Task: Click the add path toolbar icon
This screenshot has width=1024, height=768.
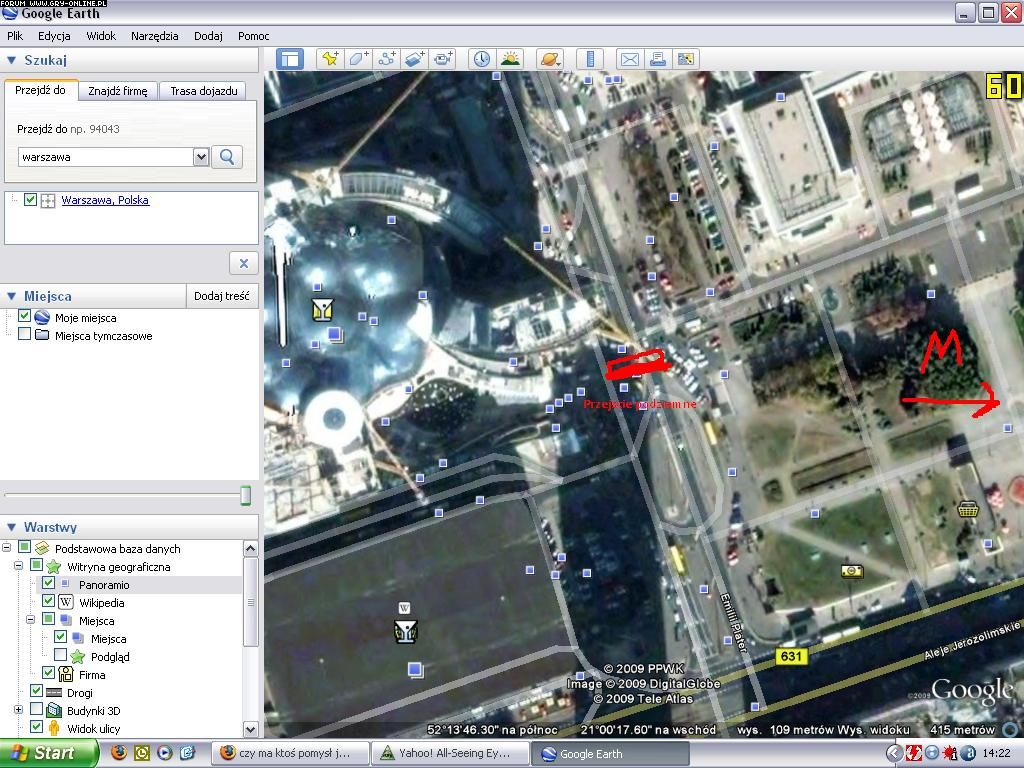Action: click(386, 59)
